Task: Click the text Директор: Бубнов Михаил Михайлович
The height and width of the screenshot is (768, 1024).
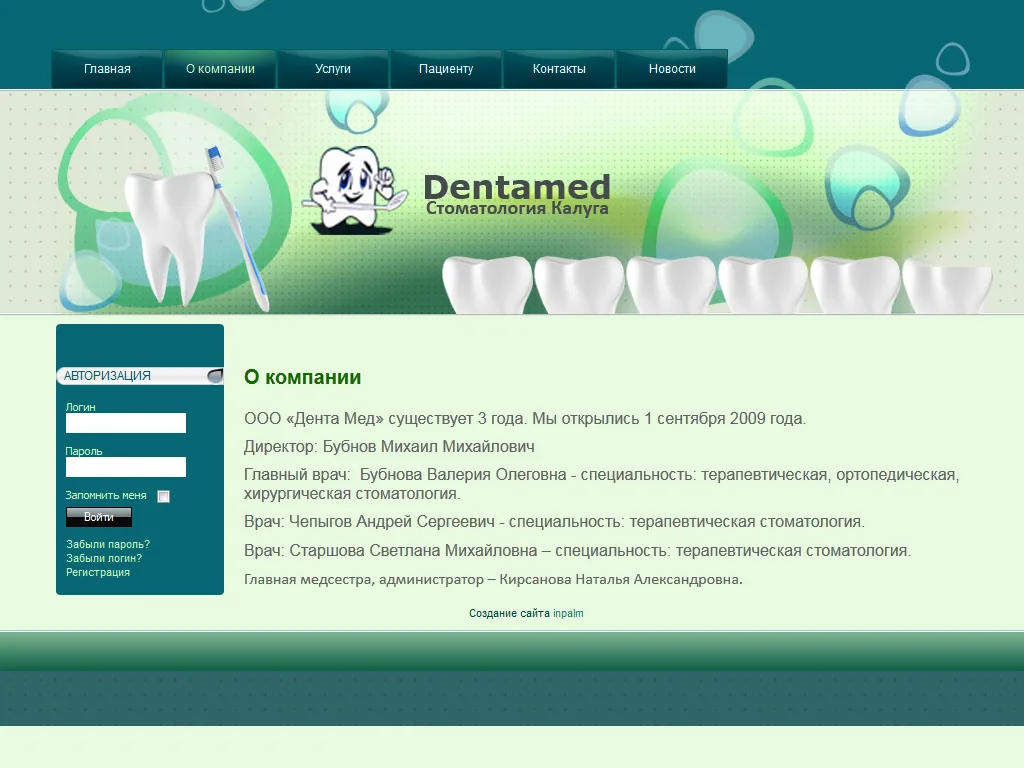Action: point(389,447)
